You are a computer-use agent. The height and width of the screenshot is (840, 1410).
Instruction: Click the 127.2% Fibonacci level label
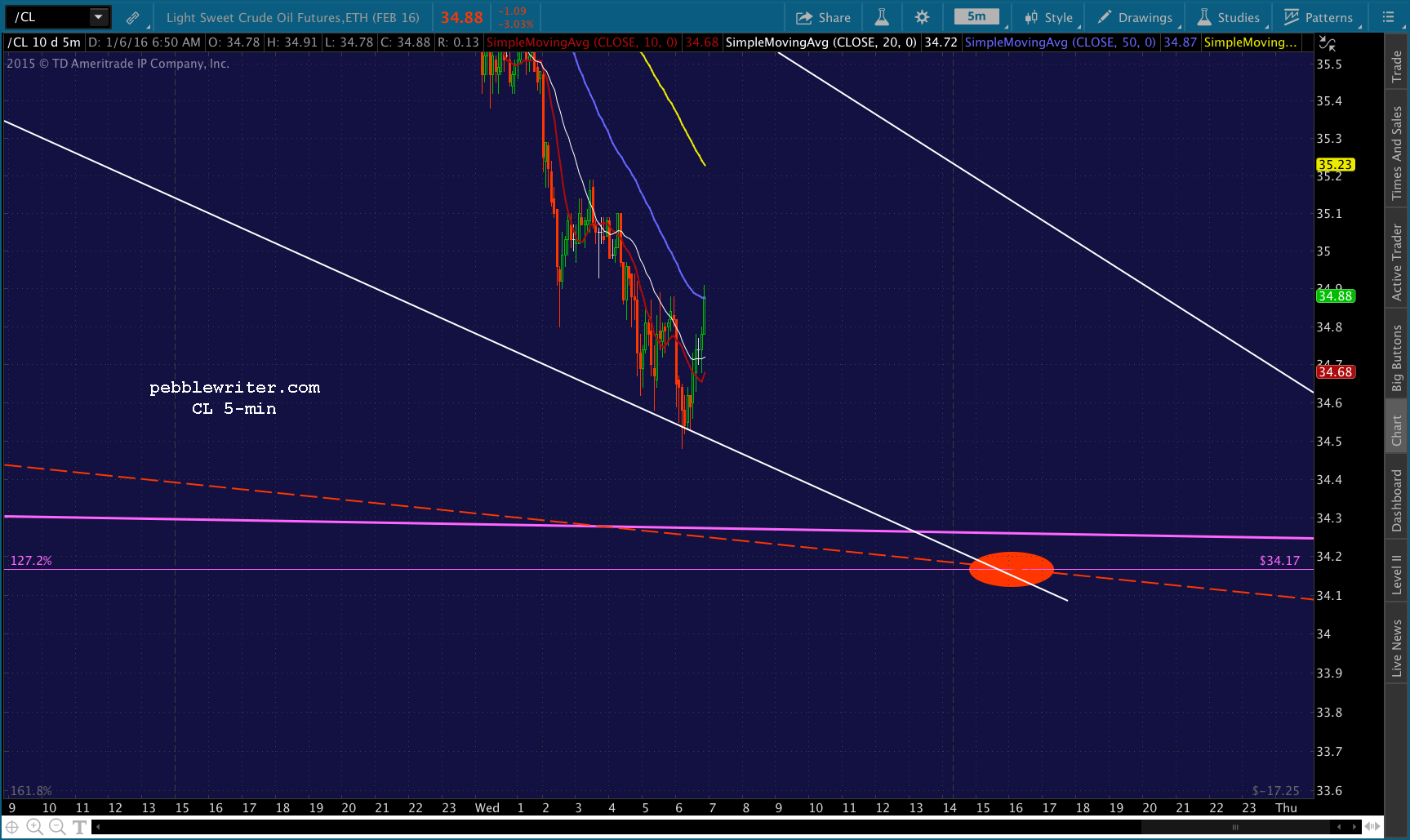[31, 561]
